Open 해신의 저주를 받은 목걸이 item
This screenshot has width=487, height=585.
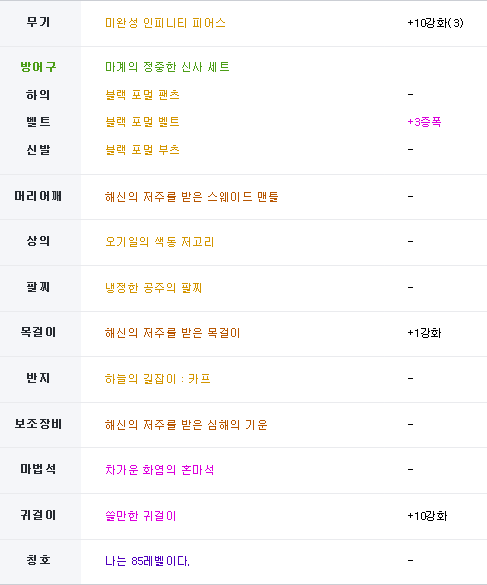pyautogui.click(x=172, y=333)
